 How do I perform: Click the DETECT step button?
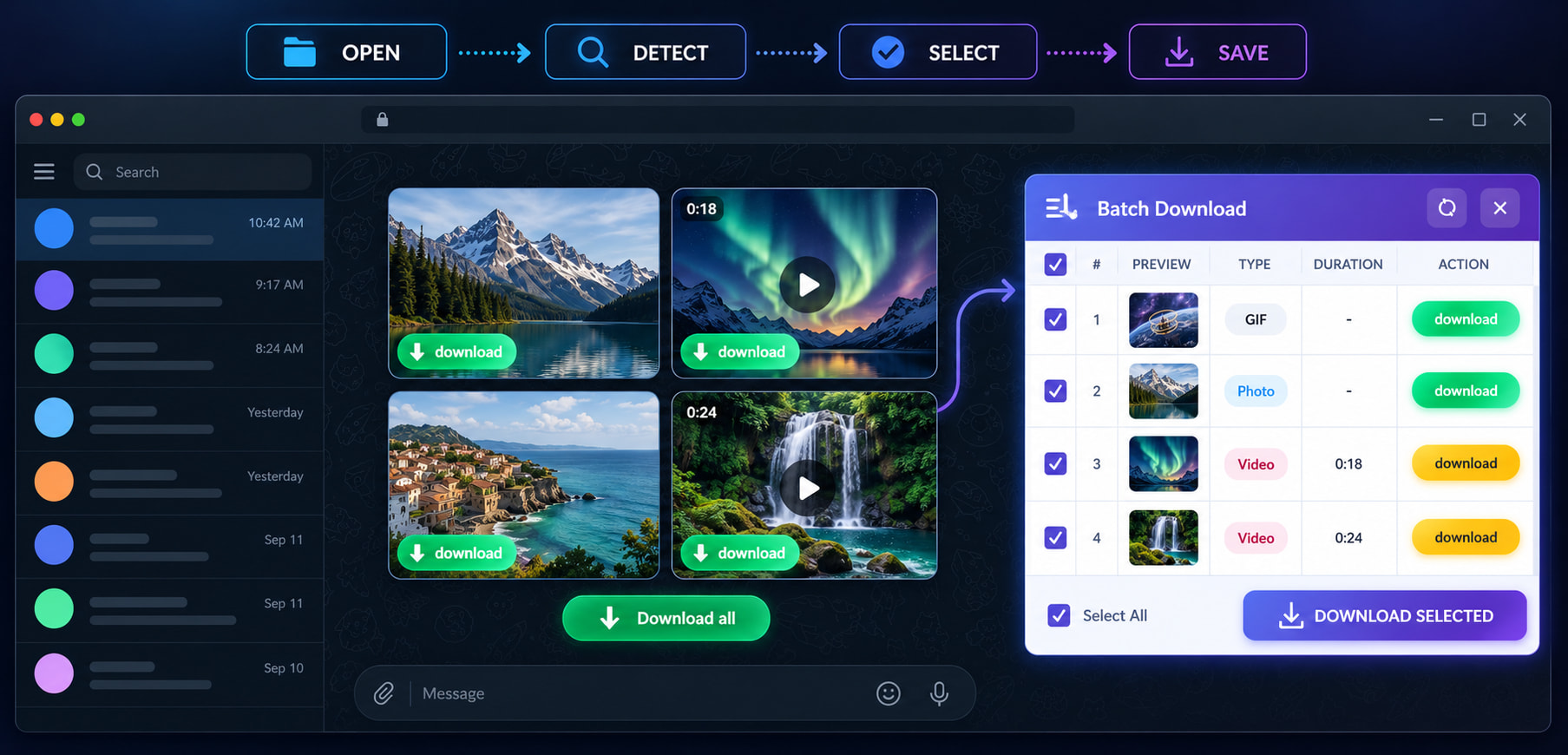(x=645, y=52)
